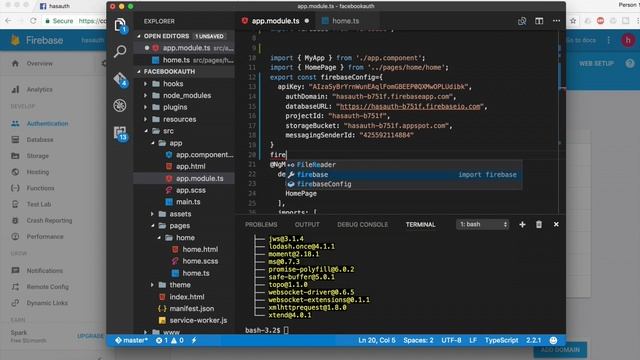This screenshot has width=640, height=360.
Task: Kill terminal with trash icon
Action: [539, 224]
